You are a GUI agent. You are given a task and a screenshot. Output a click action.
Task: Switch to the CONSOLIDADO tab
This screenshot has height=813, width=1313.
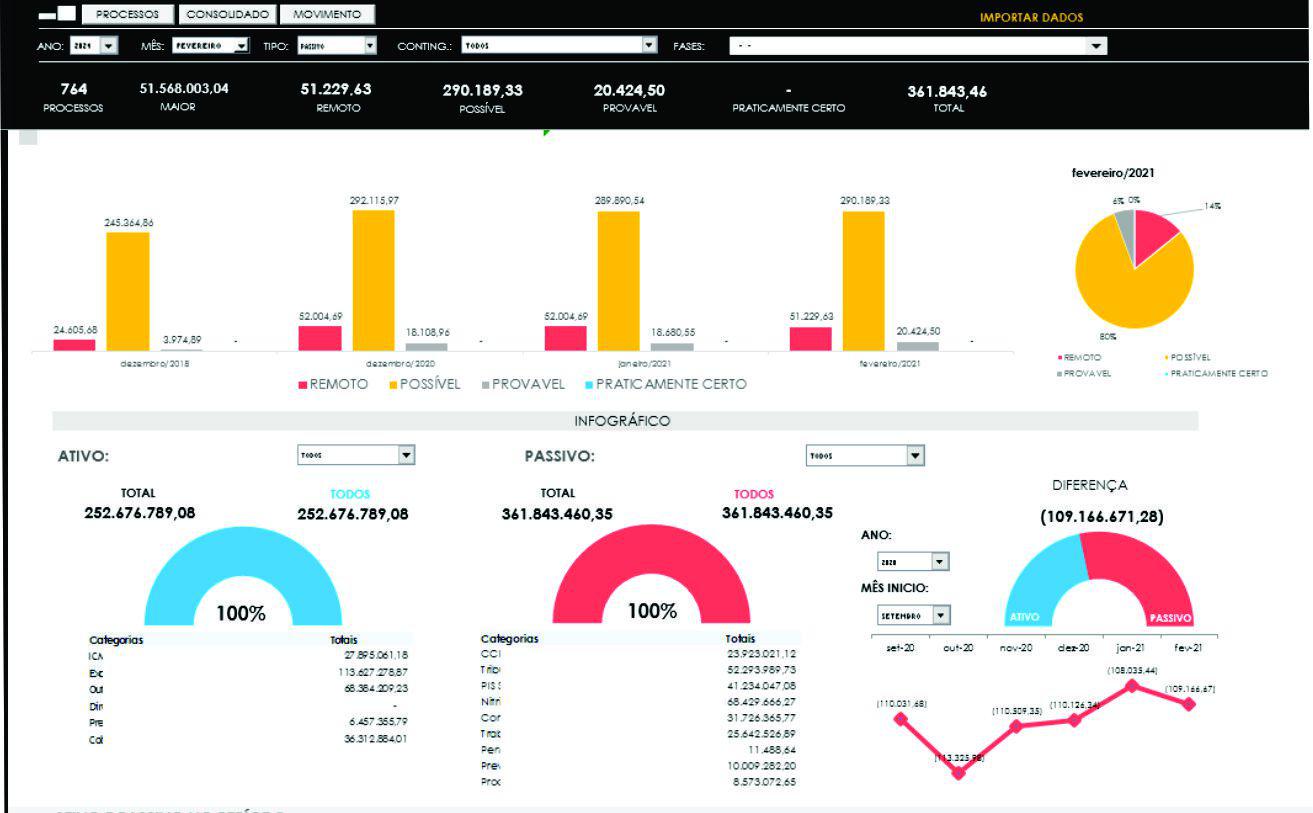click(x=227, y=15)
